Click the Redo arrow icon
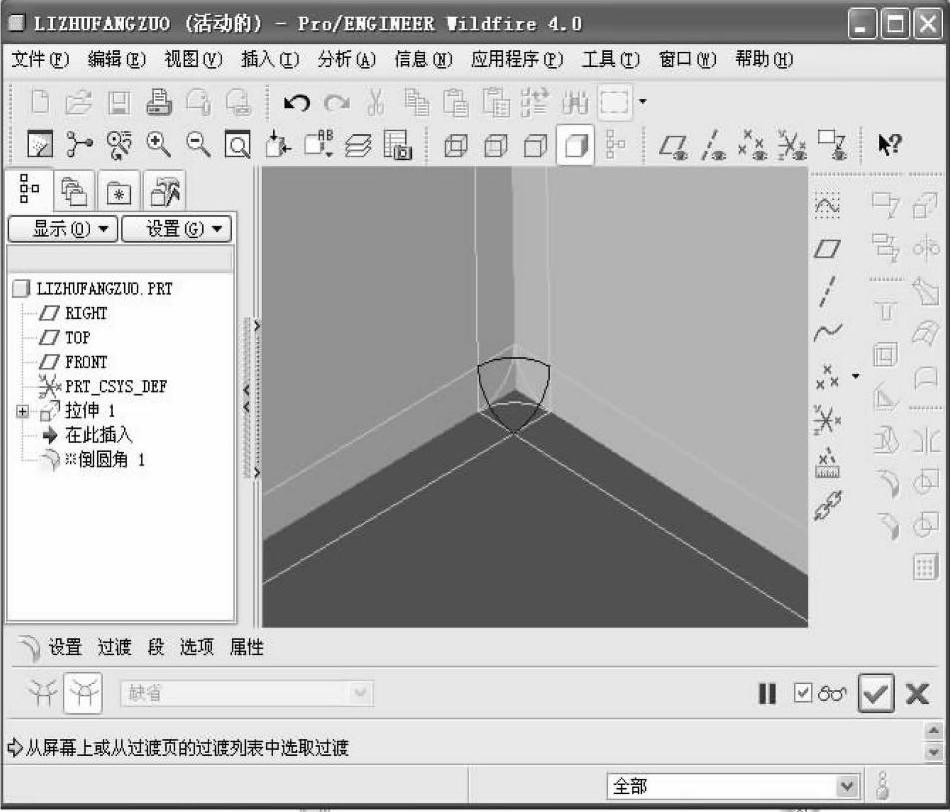 [x=337, y=102]
